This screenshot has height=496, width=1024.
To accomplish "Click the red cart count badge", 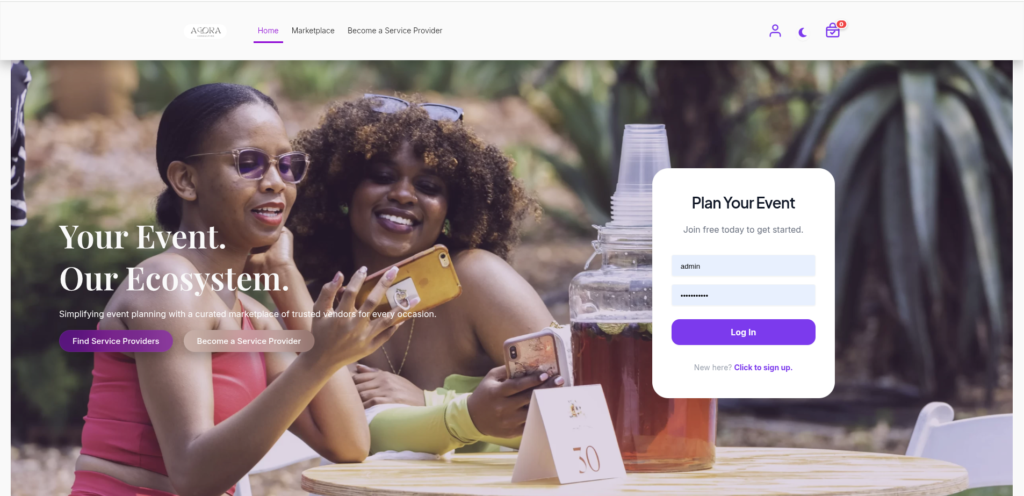I will [x=841, y=24].
